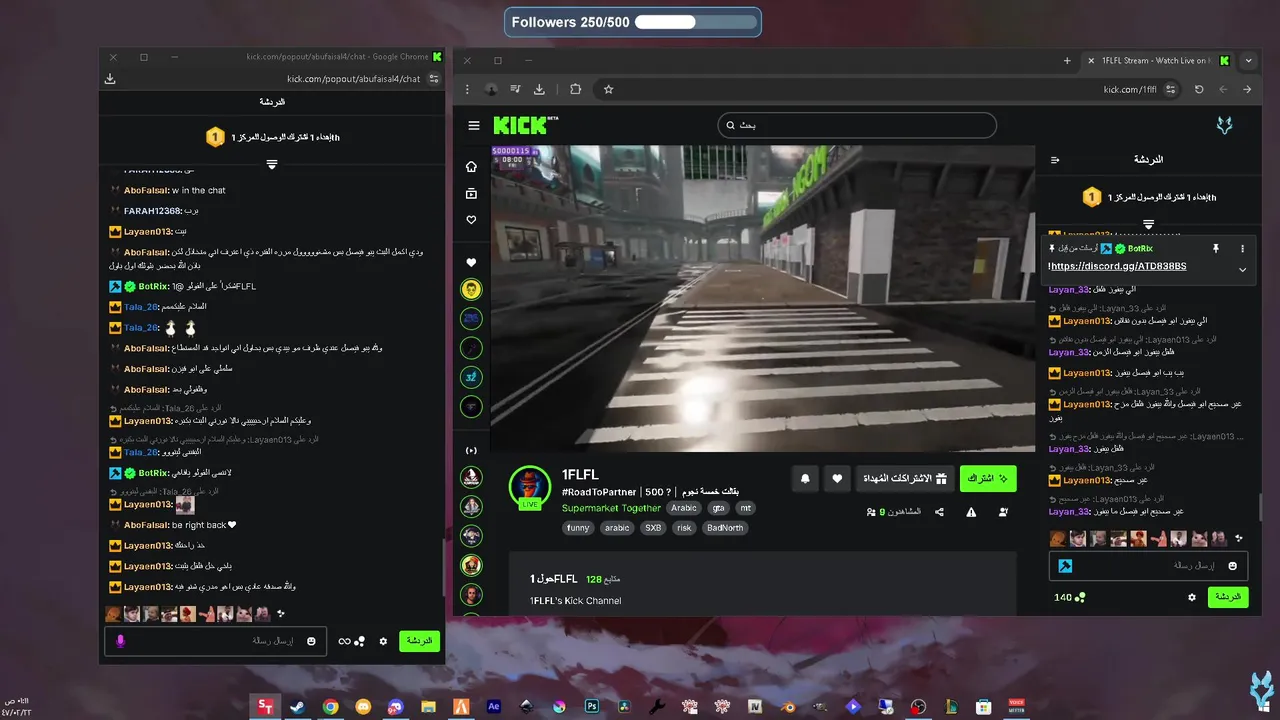Click the BadNorth tag
The image size is (1280, 720).
tap(725, 528)
